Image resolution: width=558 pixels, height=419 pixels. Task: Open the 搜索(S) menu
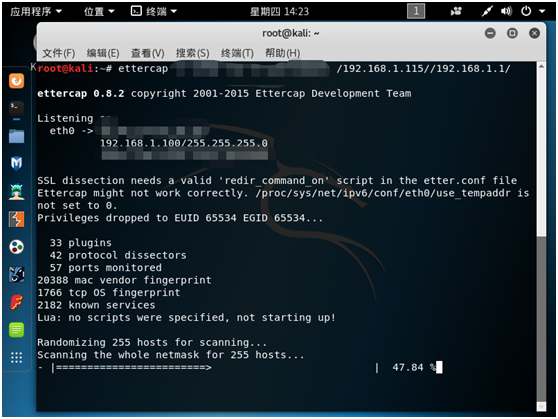193,53
